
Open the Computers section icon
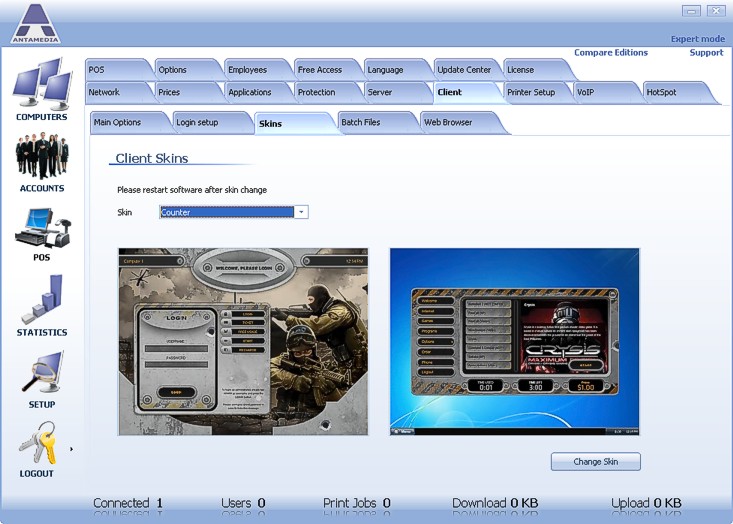[42, 83]
